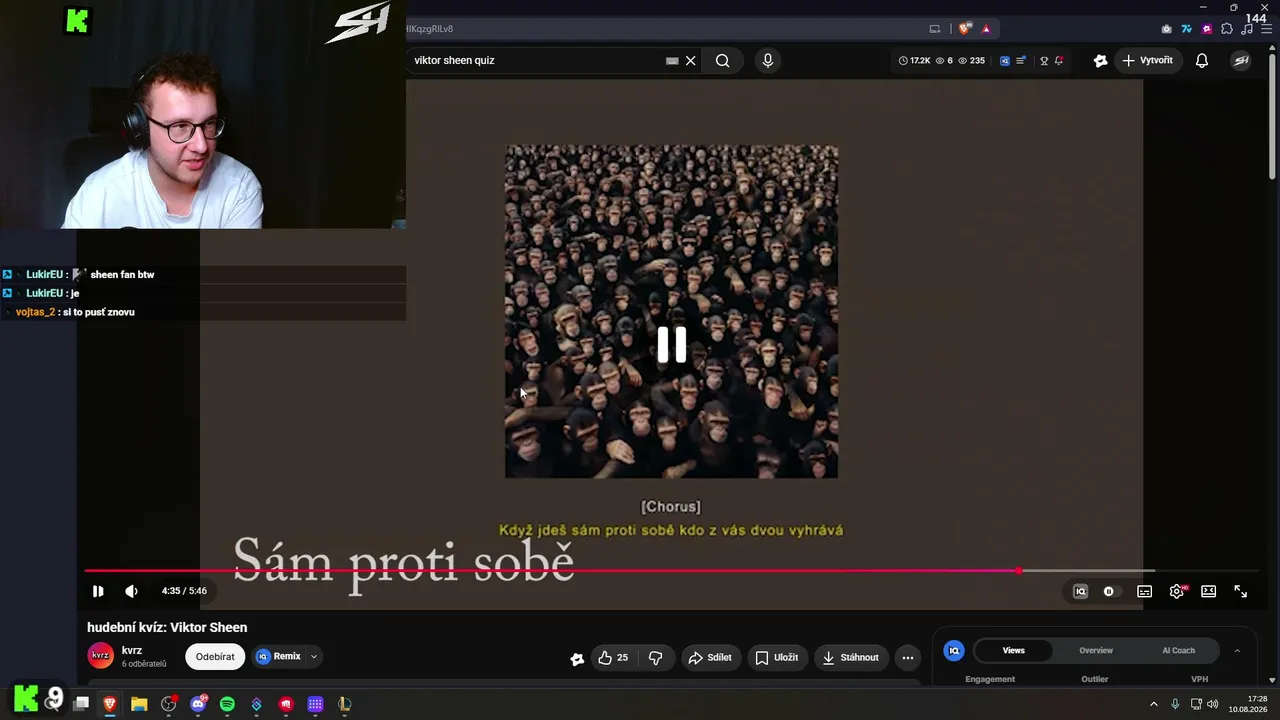Open the media control music note icon
The image size is (1280, 720).
1247,29
